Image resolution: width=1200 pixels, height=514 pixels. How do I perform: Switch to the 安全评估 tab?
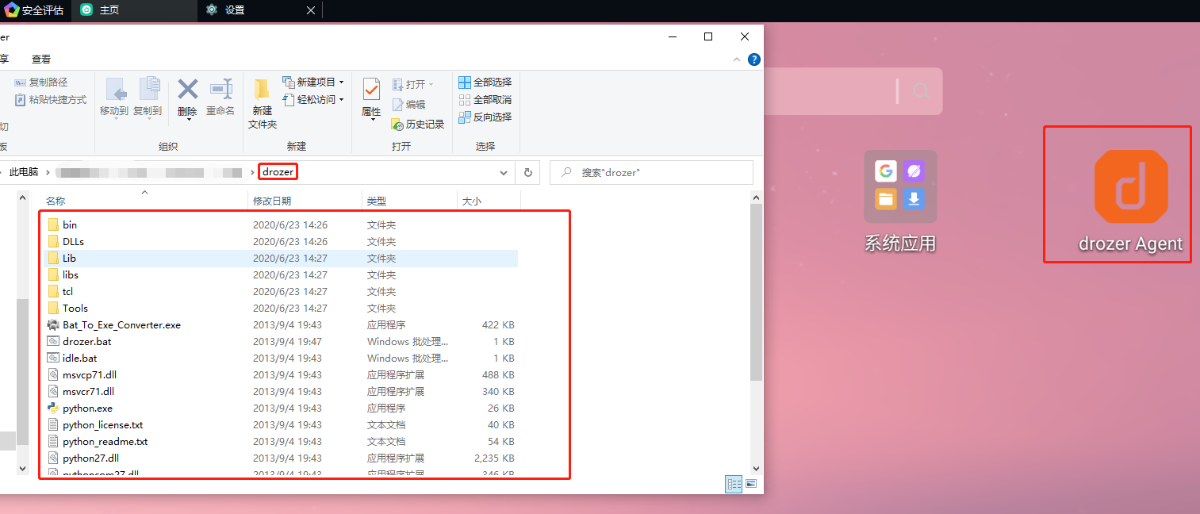[x=34, y=10]
